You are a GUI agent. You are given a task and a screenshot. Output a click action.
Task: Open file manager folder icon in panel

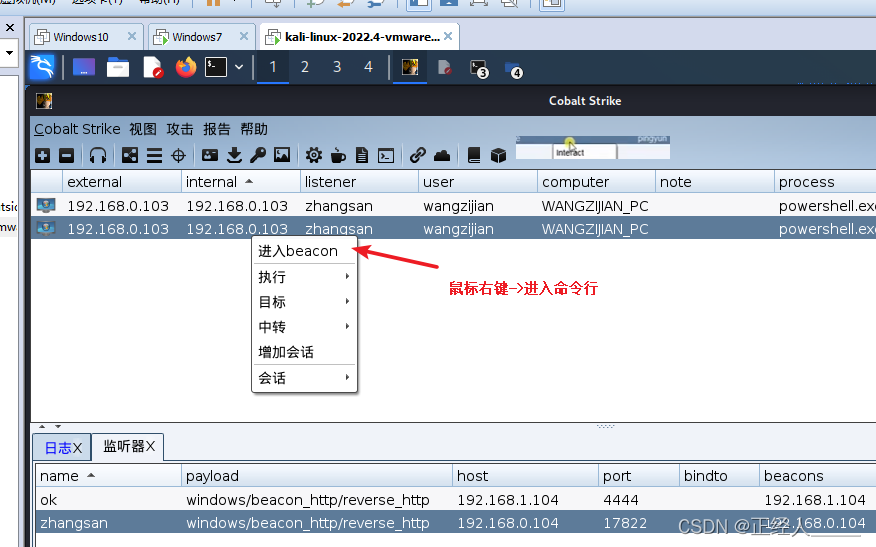118,68
